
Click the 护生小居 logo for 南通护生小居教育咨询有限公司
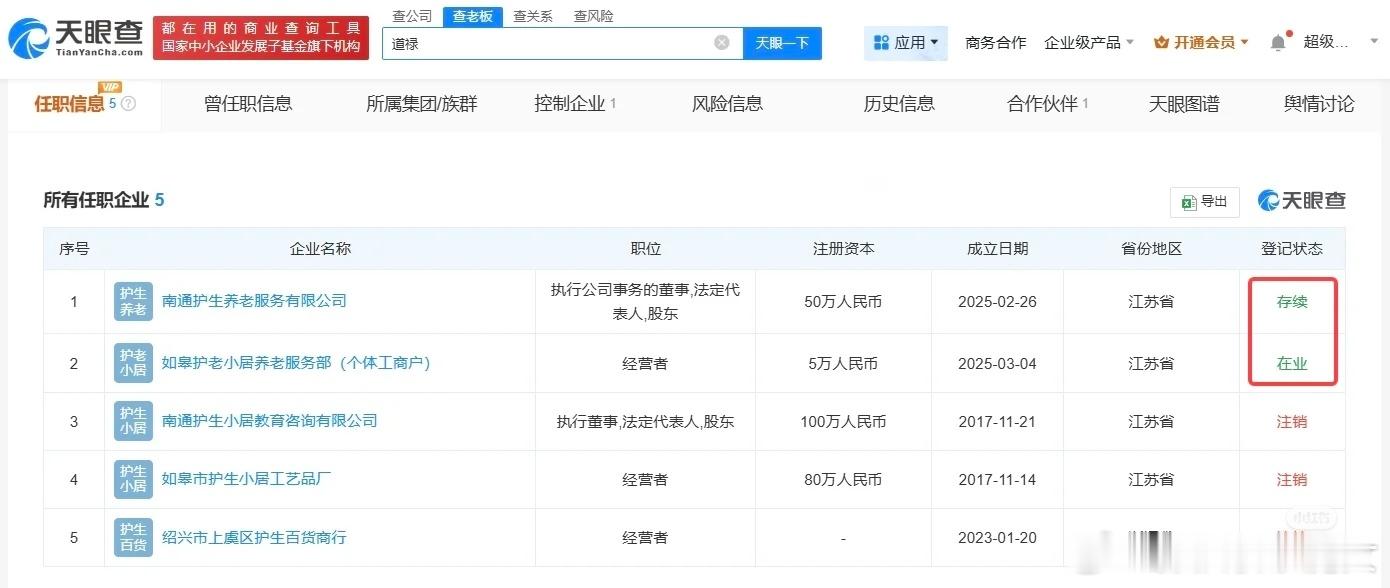point(133,421)
